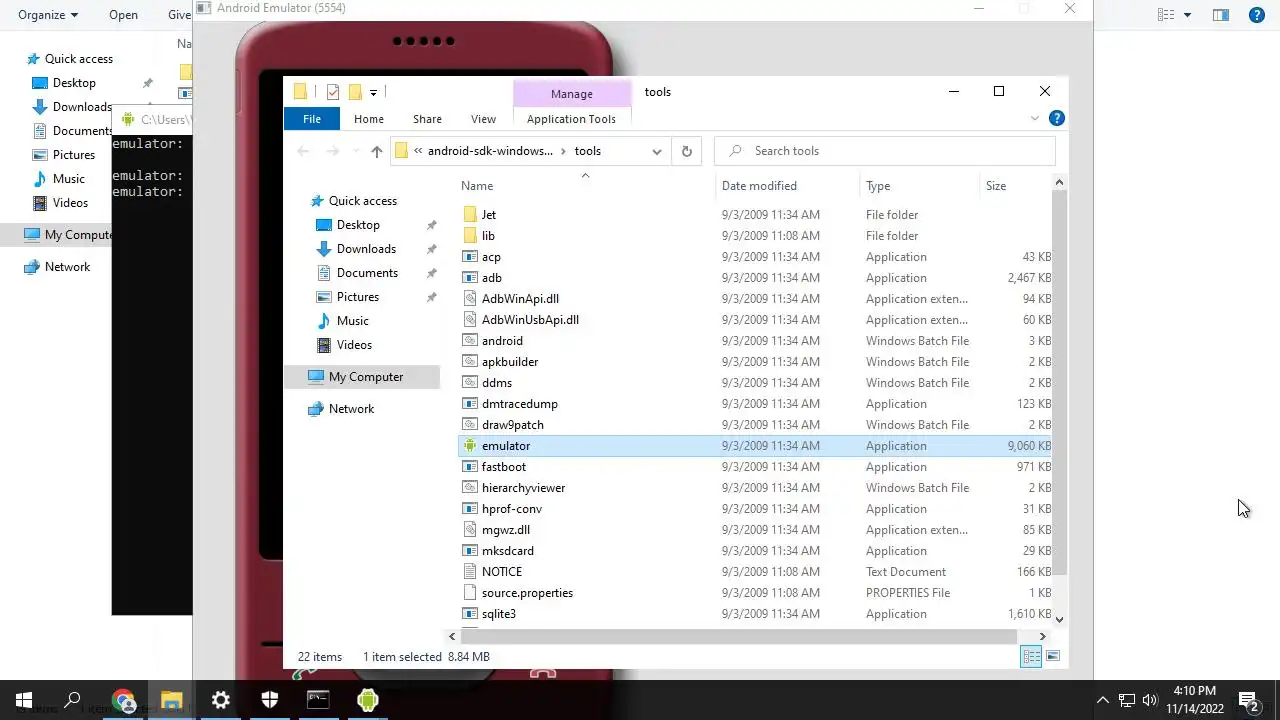Click the Help question mark in tools window
This screenshot has height=720, width=1280.
[1056, 118]
